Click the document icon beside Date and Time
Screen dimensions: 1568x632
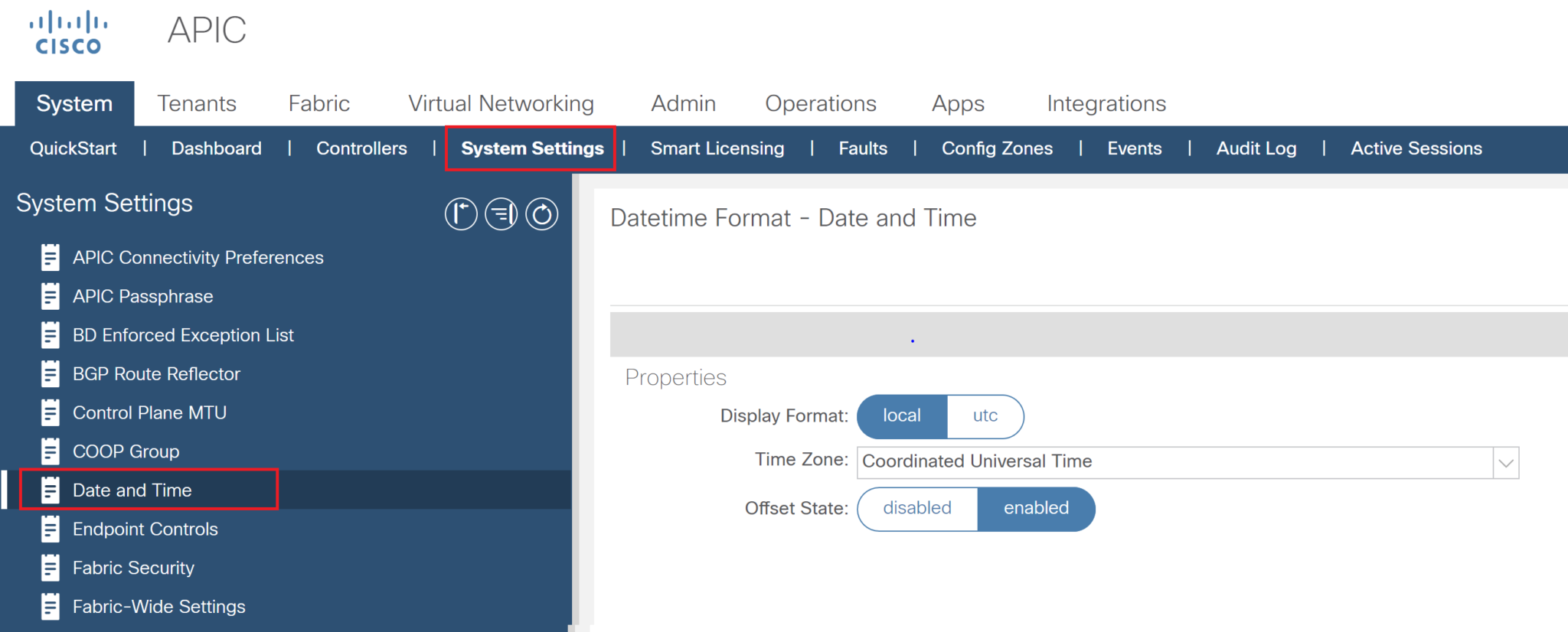[x=51, y=490]
